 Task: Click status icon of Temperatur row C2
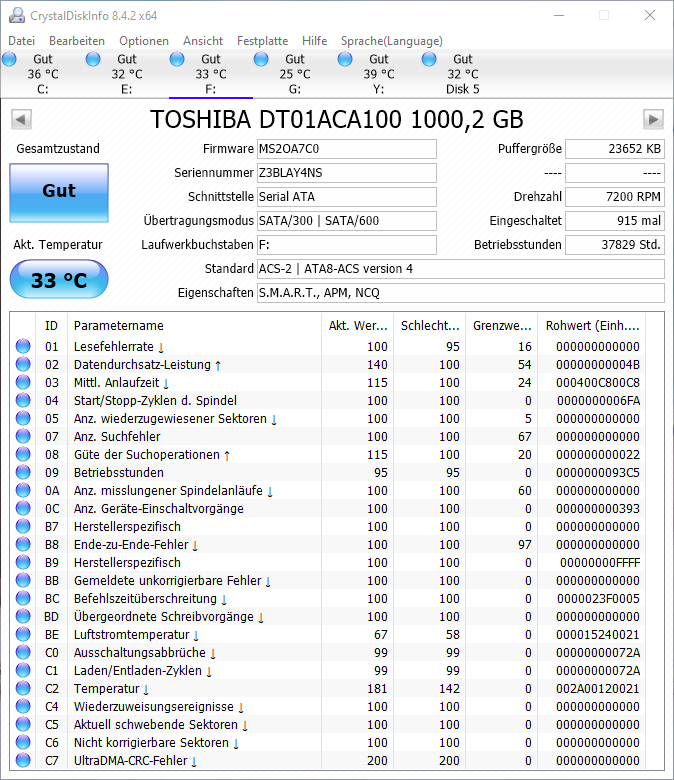[x=23, y=688]
